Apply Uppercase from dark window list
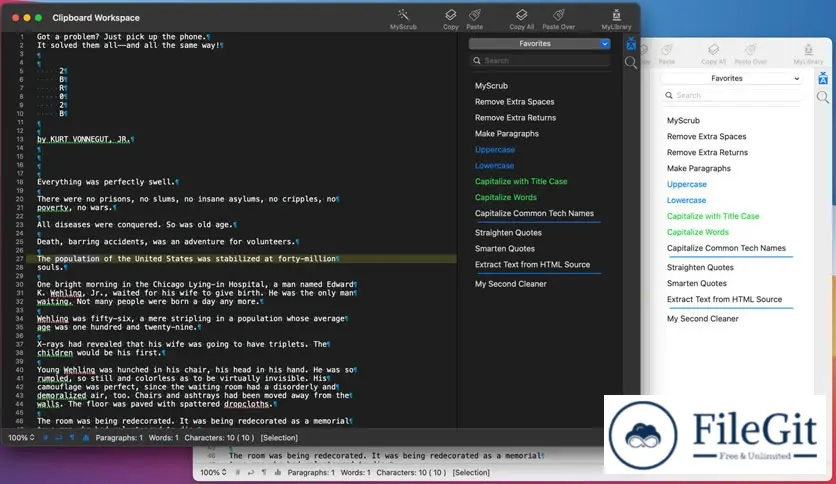 coord(495,150)
